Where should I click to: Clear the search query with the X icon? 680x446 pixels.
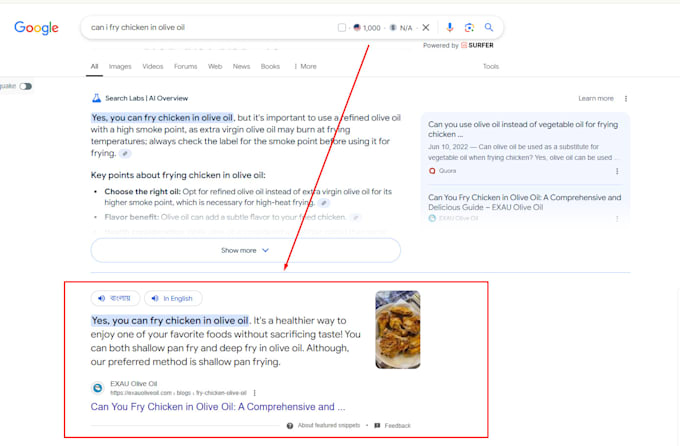[426, 28]
